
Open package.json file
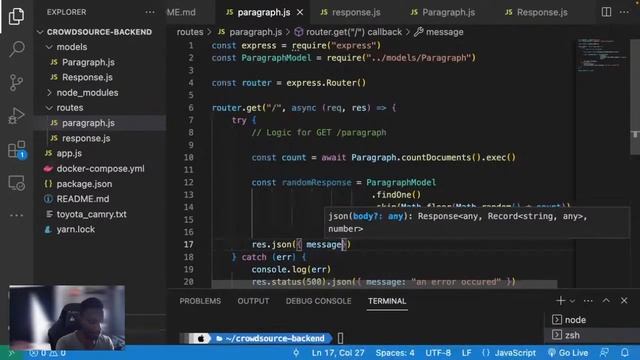[84, 184]
